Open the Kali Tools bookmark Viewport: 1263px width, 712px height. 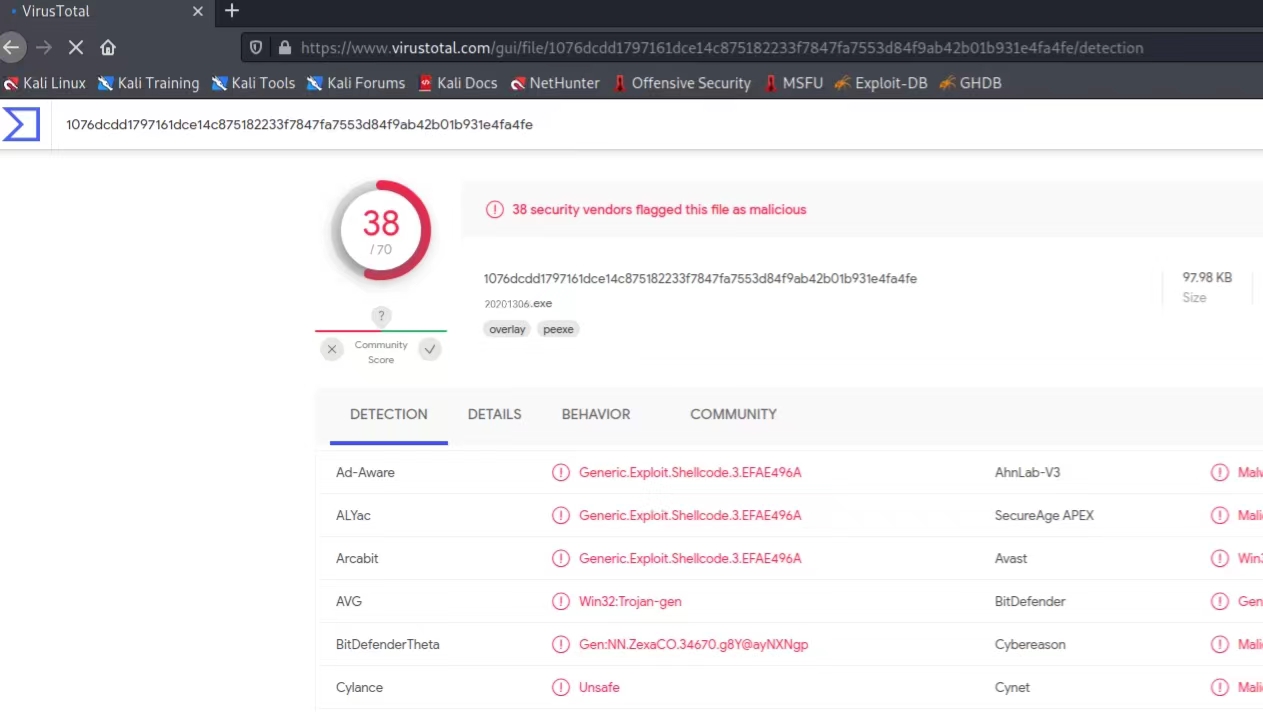(x=253, y=83)
